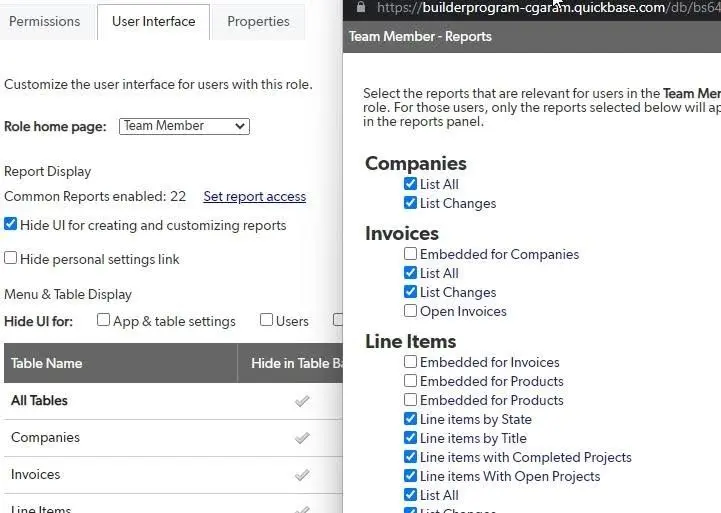
Task: Check Embedded for Invoices under Line Items
Action: click(410, 362)
